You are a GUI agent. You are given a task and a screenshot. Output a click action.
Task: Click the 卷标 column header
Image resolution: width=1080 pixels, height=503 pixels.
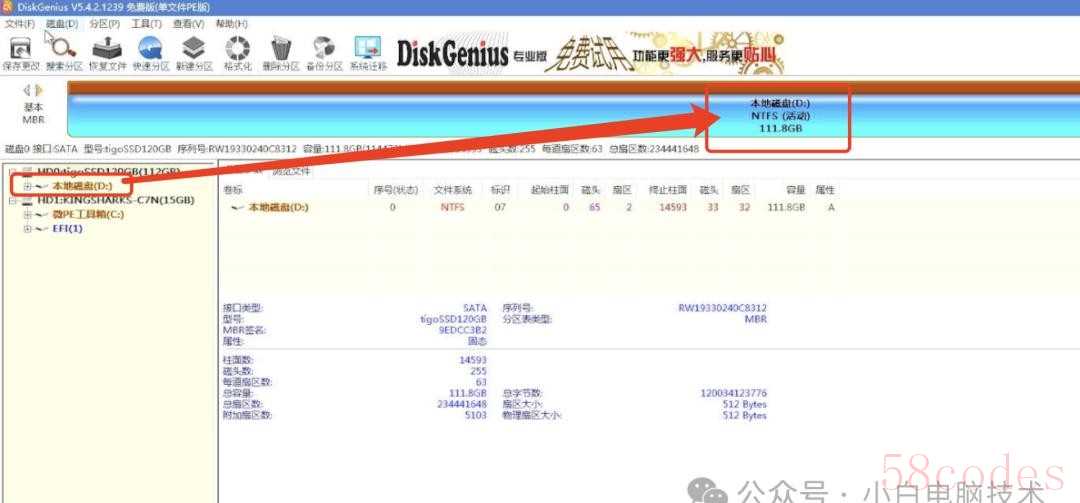pos(233,189)
